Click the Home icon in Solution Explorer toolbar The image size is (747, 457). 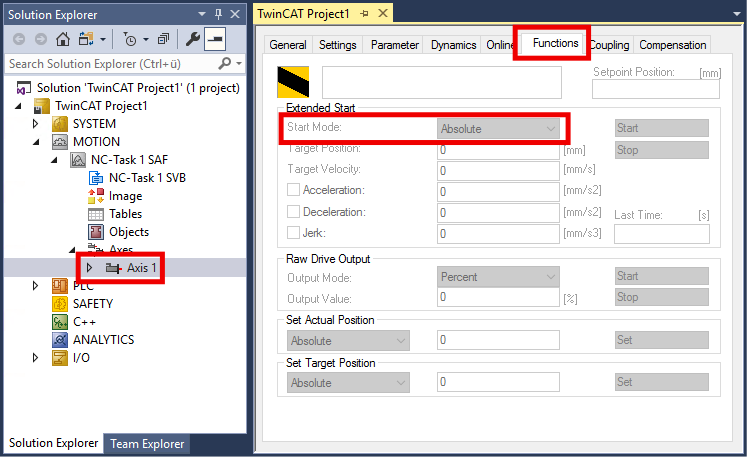click(63, 39)
